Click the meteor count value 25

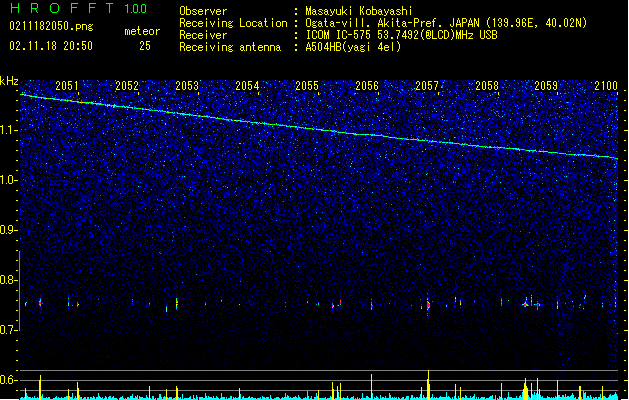click(x=145, y=46)
